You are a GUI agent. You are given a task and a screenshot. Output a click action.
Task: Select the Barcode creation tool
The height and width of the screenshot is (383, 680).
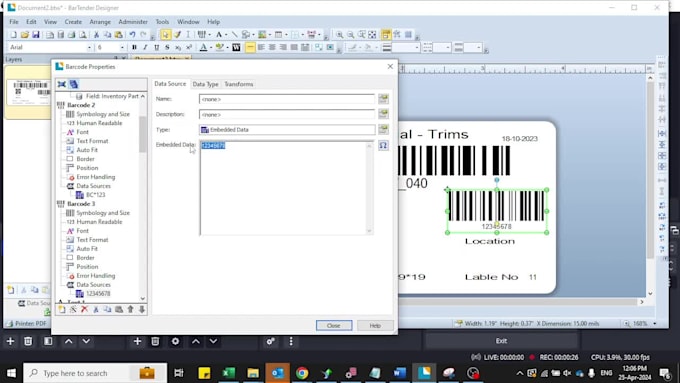[201, 35]
